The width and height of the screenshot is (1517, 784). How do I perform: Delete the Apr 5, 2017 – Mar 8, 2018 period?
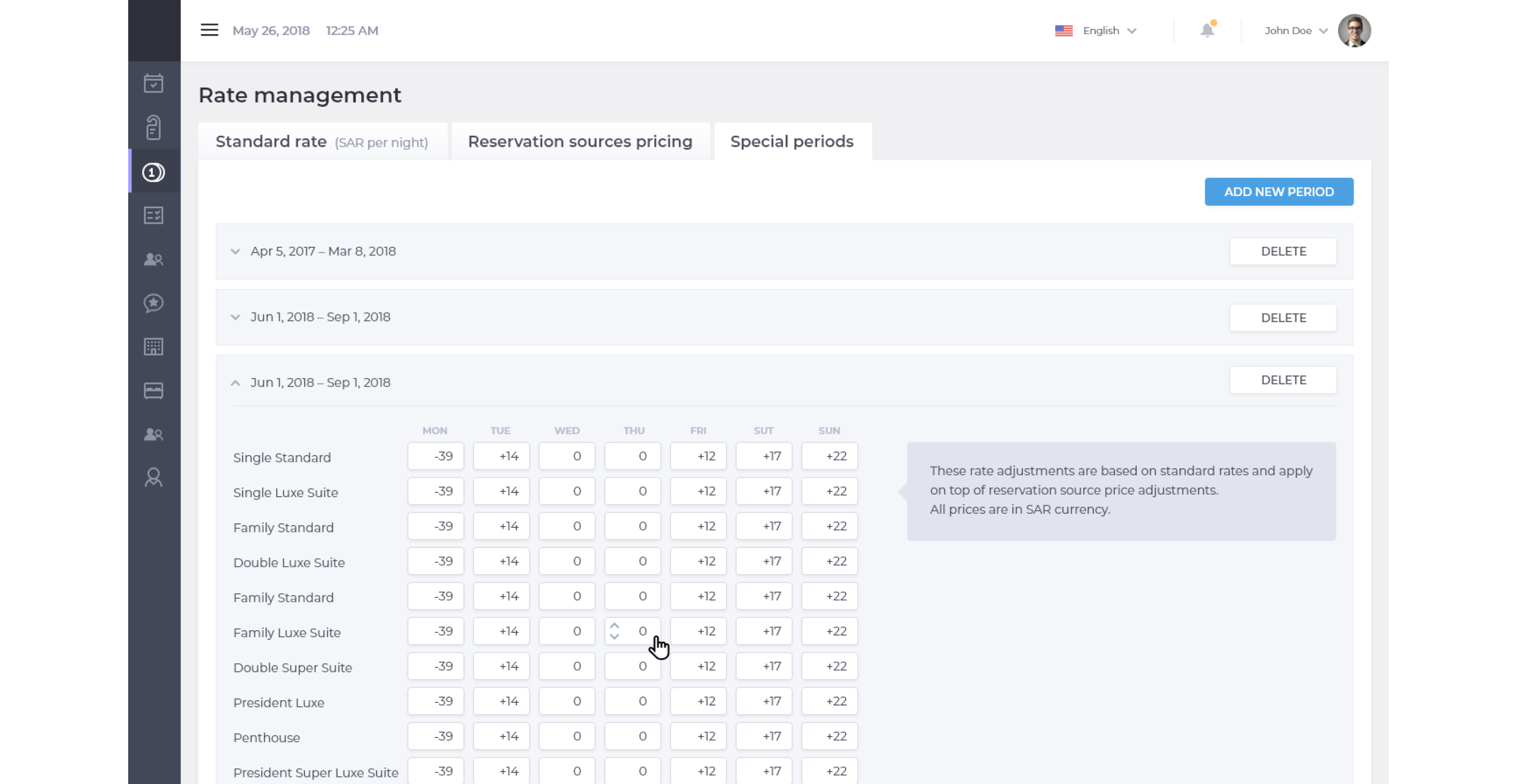pyautogui.click(x=1283, y=252)
